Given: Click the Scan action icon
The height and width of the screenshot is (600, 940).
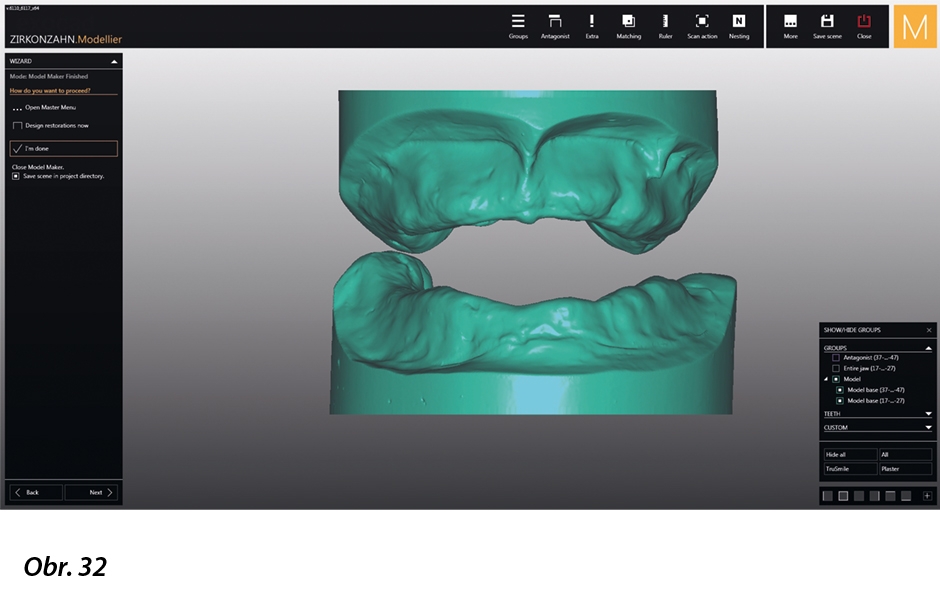Looking at the screenshot, I should [x=702, y=22].
